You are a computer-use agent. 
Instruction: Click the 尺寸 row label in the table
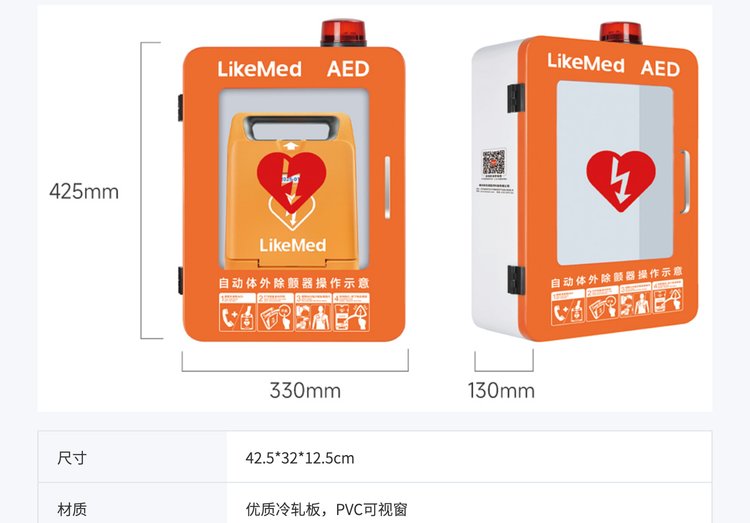coord(72,458)
